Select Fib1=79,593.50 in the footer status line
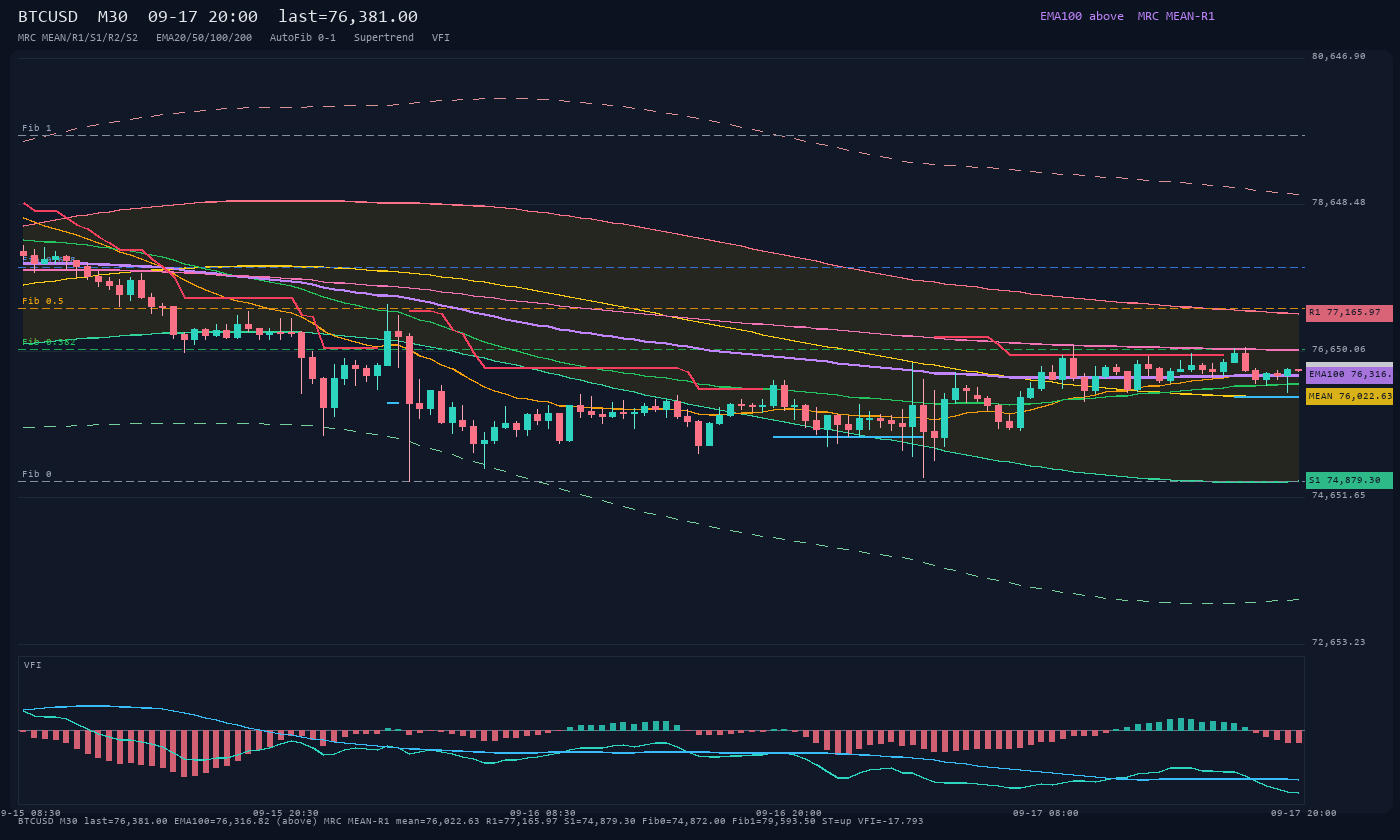1400x840 pixels. 774,821
